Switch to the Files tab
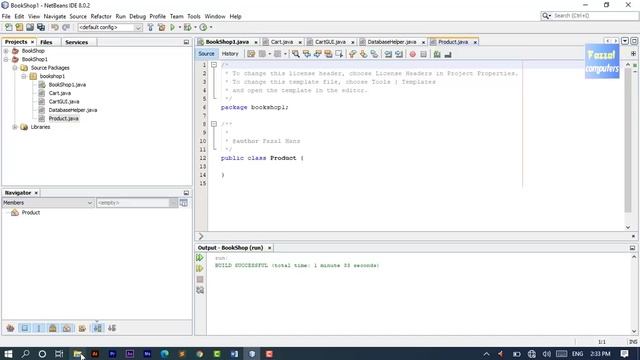The image size is (640, 360). (46, 42)
